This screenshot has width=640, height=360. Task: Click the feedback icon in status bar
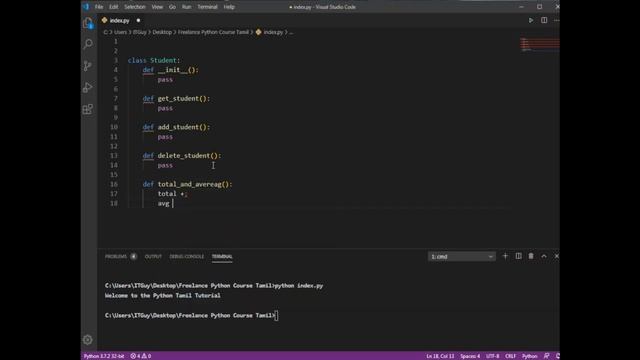point(547,356)
